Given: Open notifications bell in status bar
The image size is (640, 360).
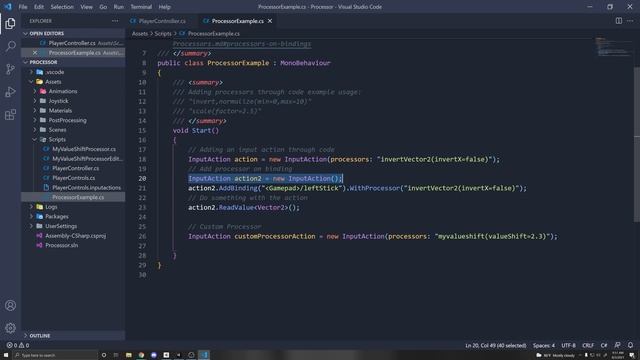Looking at the screenshot, I should pos(631,345).
